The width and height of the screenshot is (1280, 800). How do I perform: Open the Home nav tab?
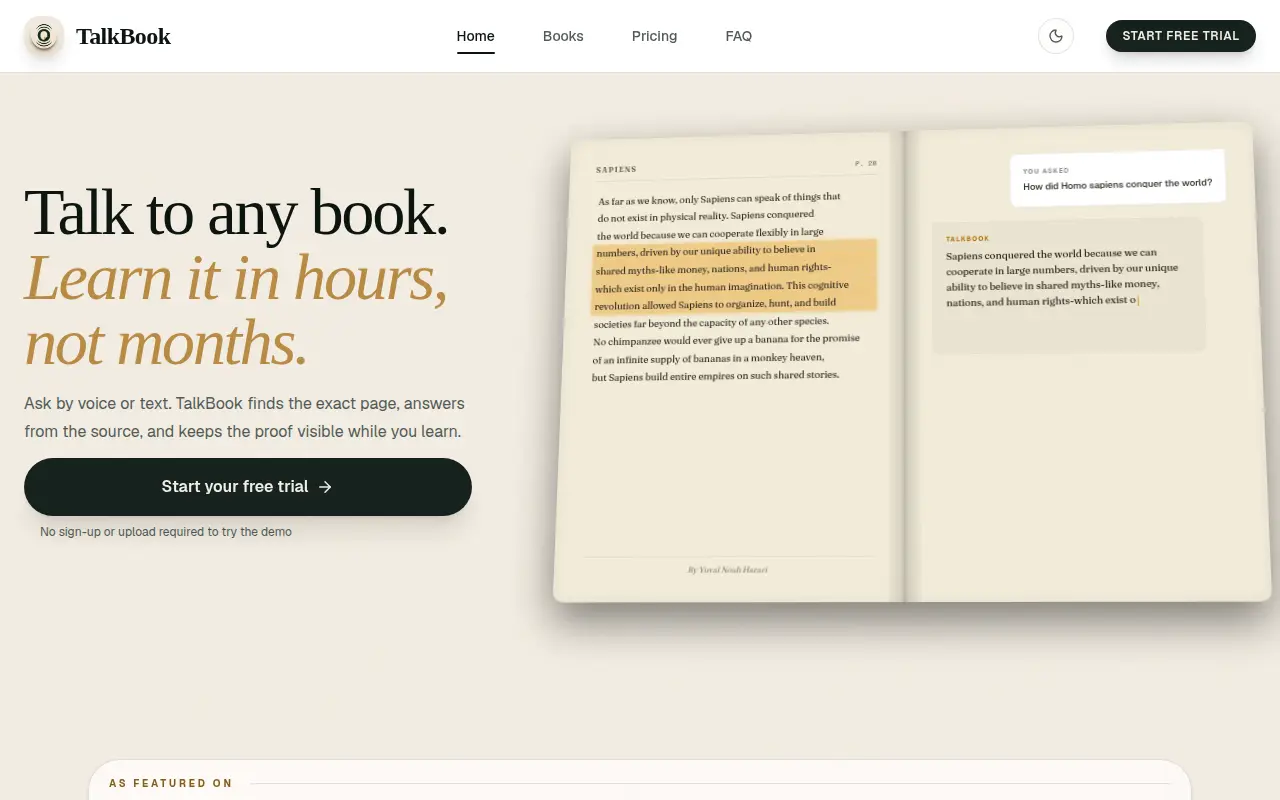coord(475,36)
